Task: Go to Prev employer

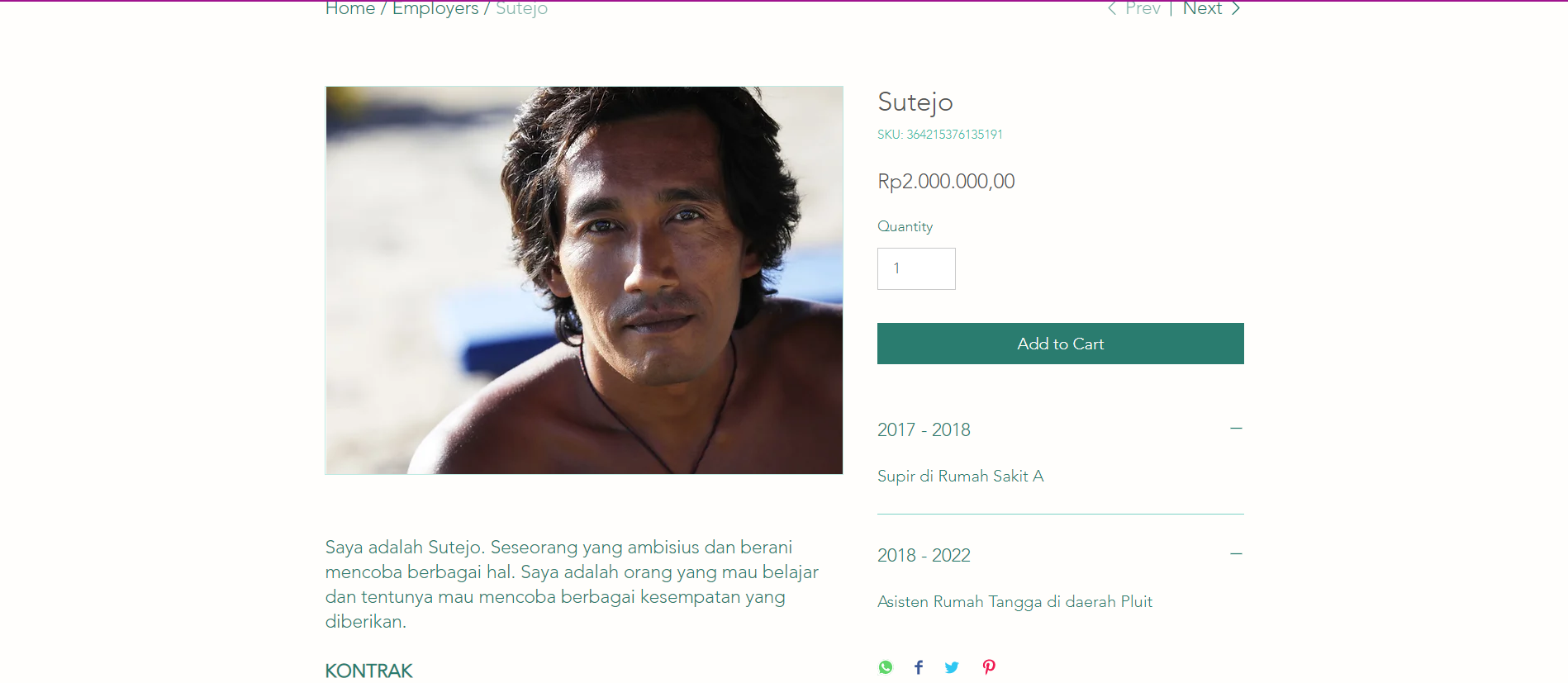Action: [1143, 8]
